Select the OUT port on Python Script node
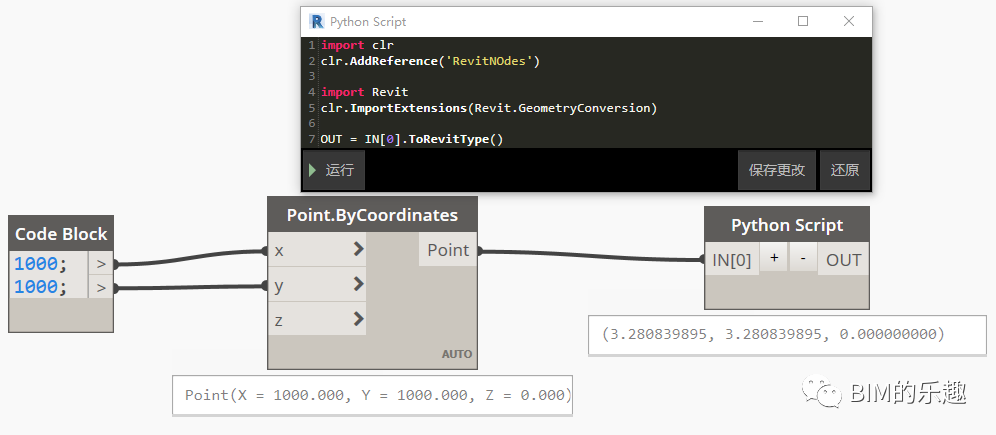 (843, 260)
